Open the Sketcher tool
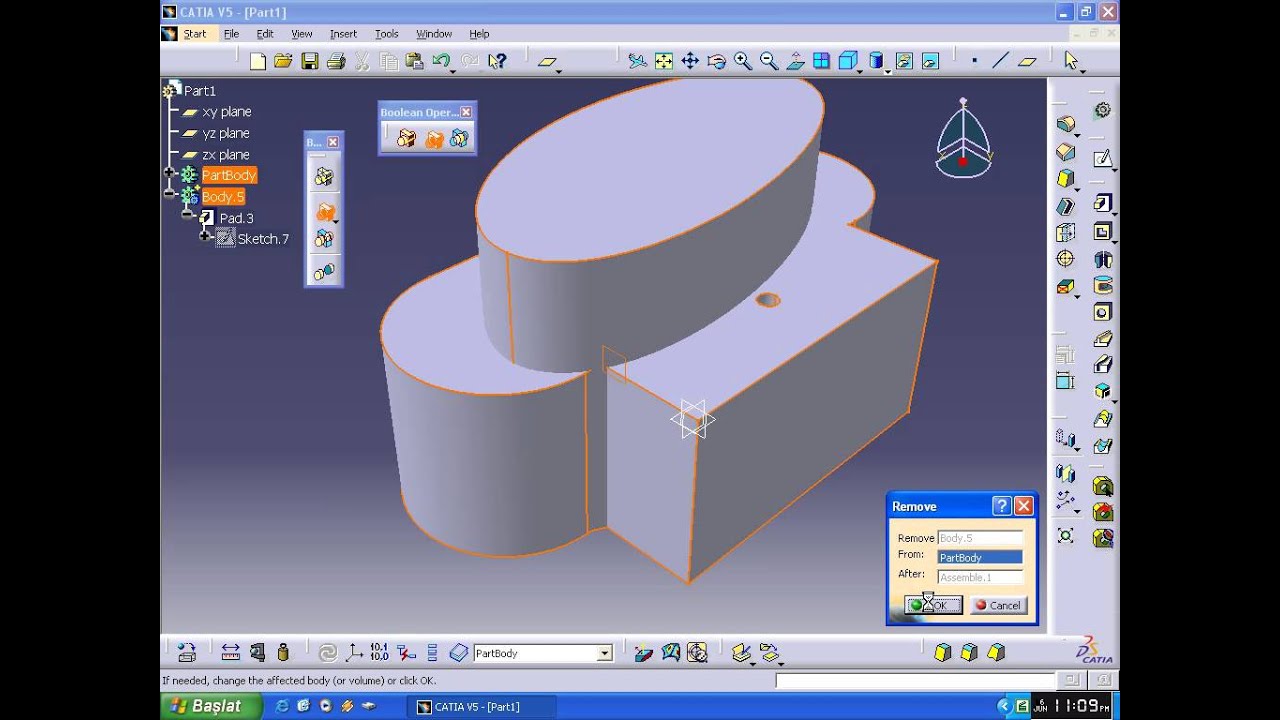1280x720 pixels. (x=1102, y=160)
